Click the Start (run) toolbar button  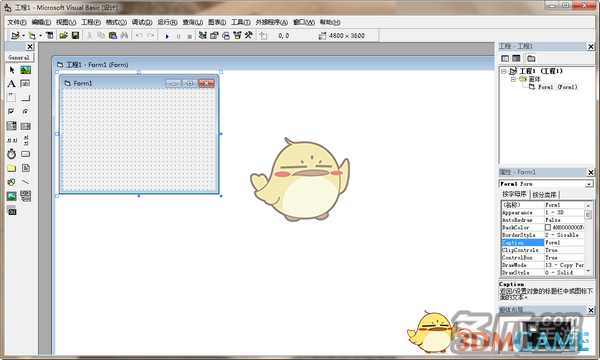tap(167, 36)
